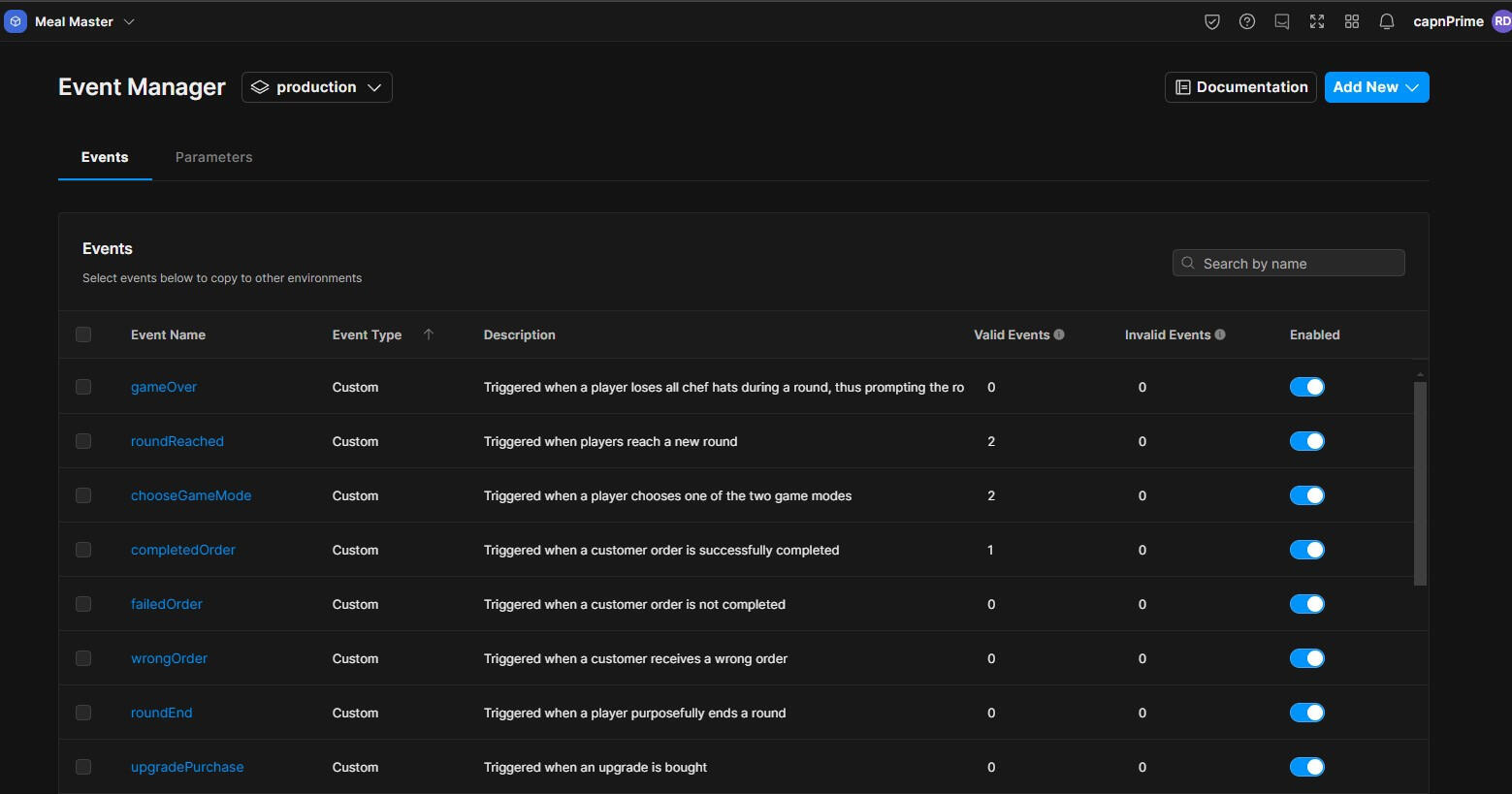Screen dimensions: 1512x794
Task: Open the Documentation button
Action: (1240, 87)
